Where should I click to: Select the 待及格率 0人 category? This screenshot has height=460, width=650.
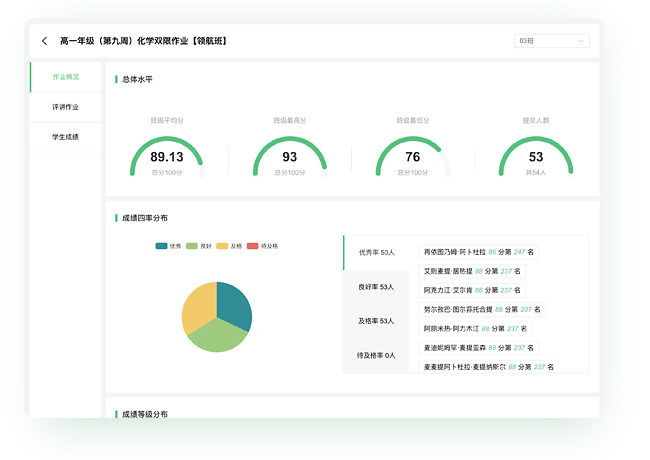(376, 355)
